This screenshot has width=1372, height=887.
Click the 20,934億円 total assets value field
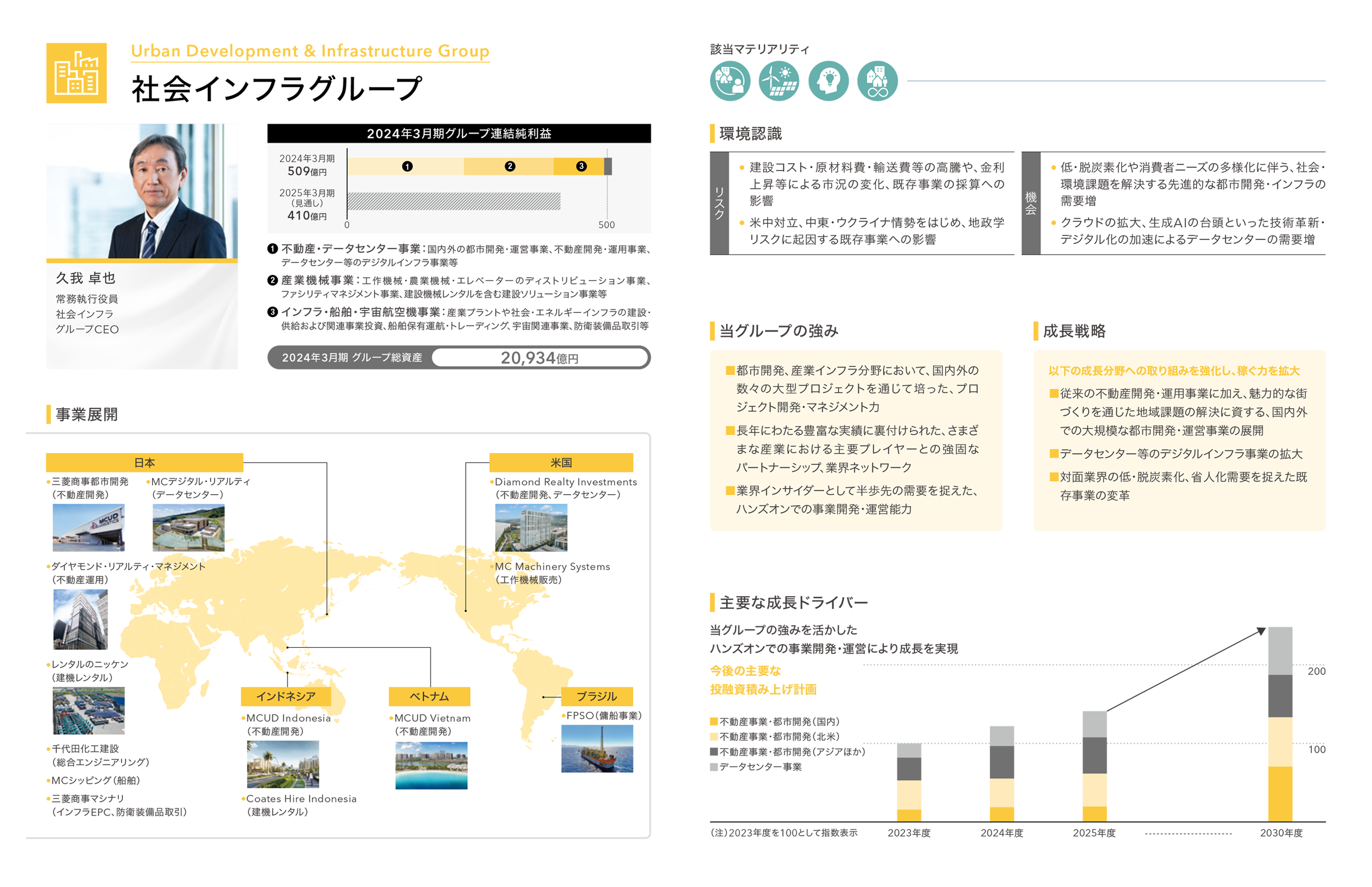point(539,357)
